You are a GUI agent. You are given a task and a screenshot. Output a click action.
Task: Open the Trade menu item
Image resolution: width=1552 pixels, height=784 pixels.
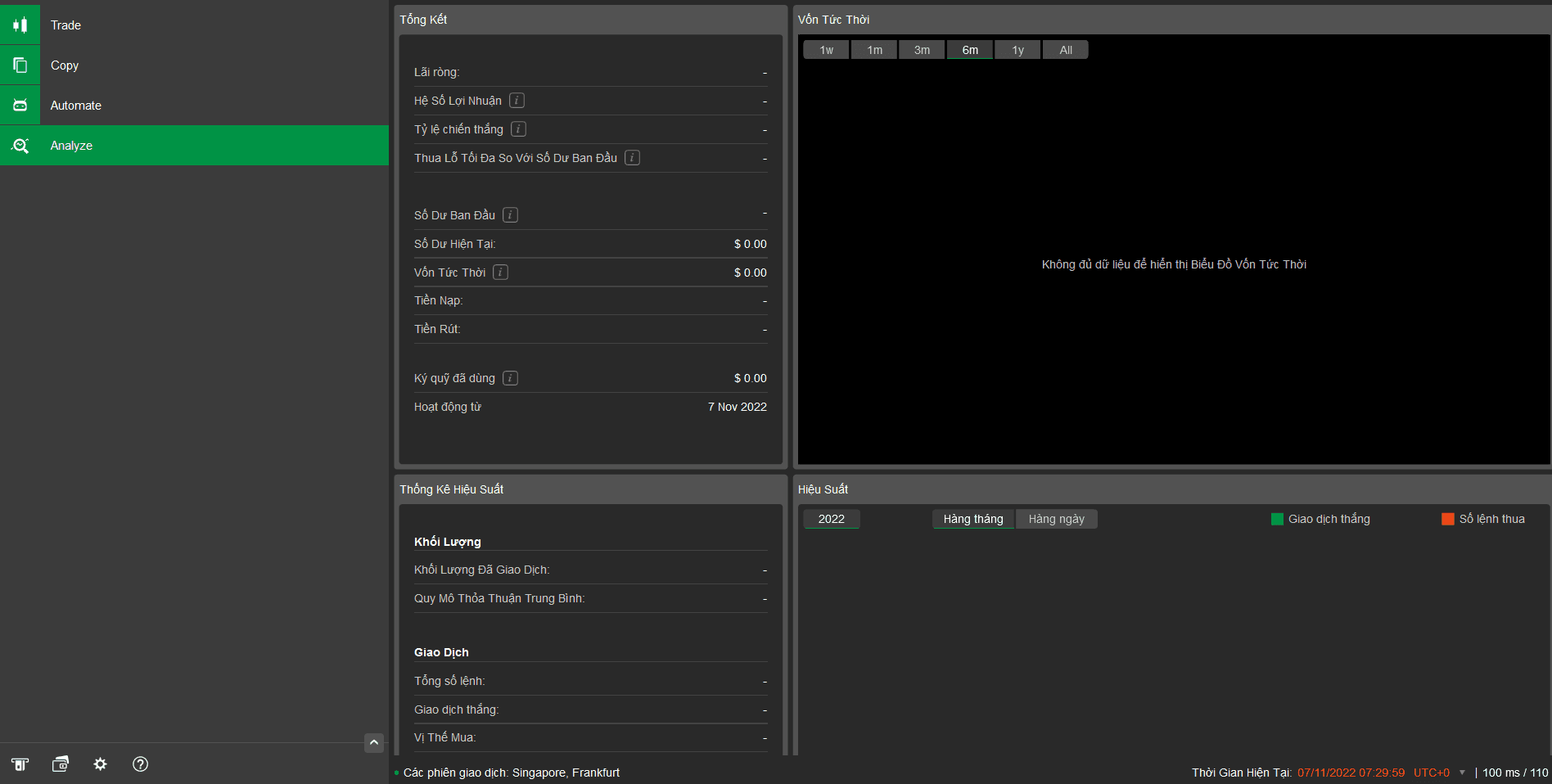(x=65, y=25)
